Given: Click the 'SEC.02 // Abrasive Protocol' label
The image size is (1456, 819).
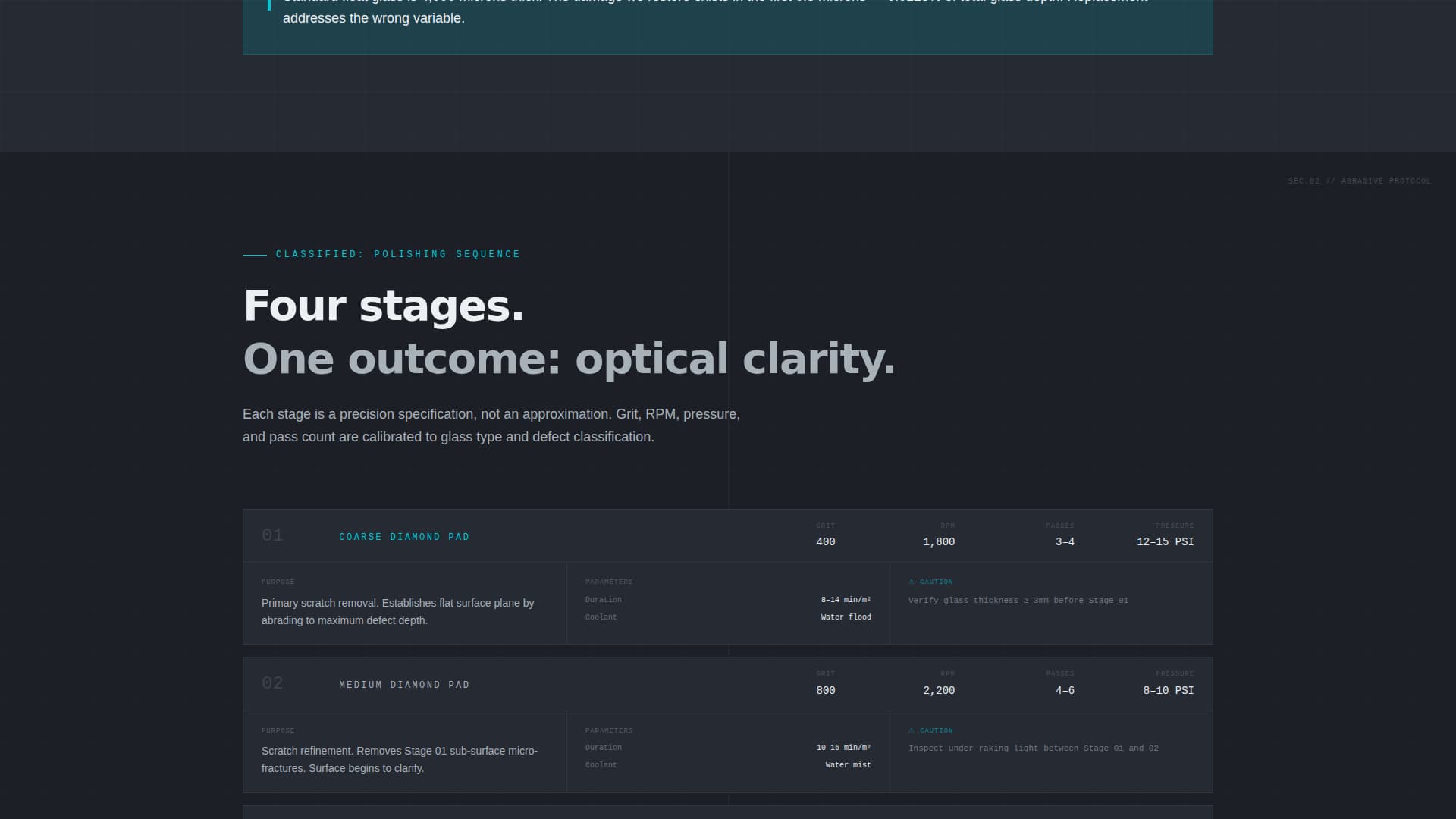Looking at the screenshot, I should pyautogui.click(x=1360, y=181).
